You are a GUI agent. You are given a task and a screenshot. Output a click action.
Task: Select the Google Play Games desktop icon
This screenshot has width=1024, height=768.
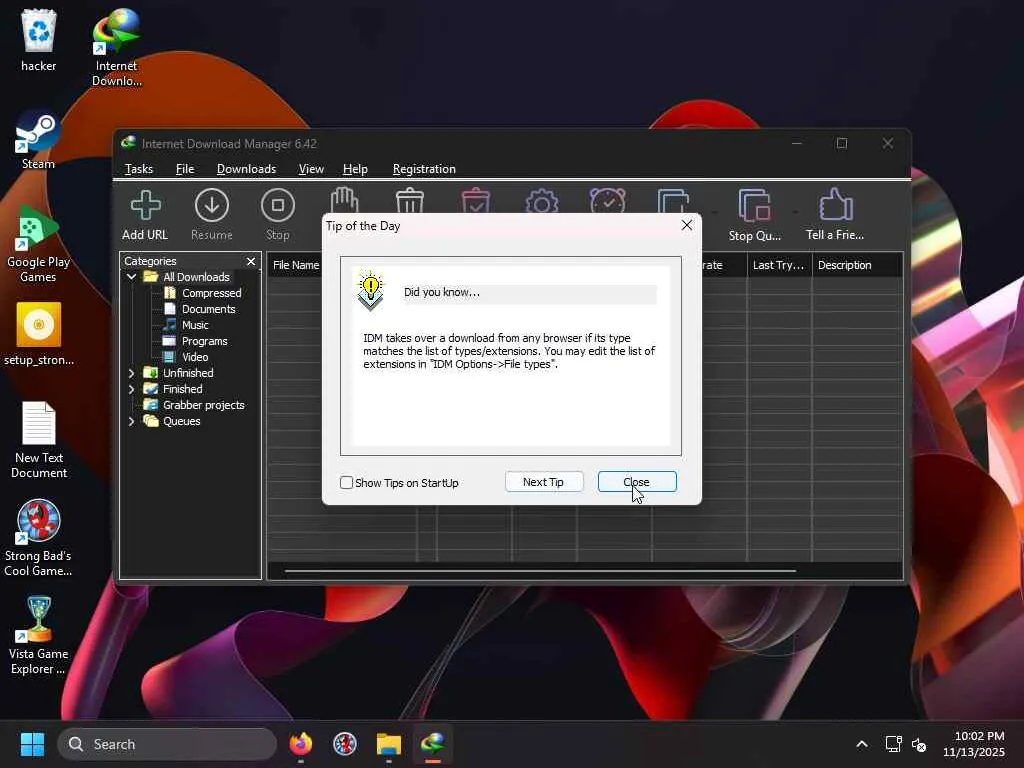[x=39, y=244]
